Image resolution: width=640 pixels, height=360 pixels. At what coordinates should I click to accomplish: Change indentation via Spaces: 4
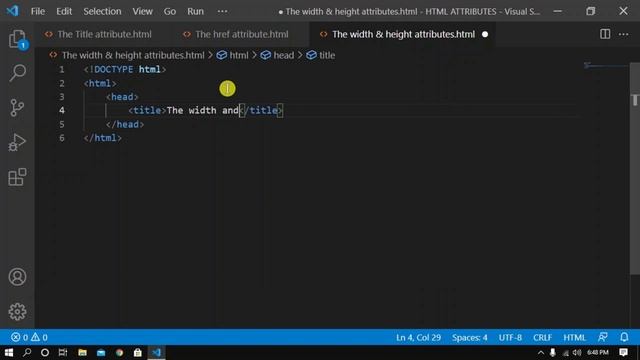[x=469, y=338]
